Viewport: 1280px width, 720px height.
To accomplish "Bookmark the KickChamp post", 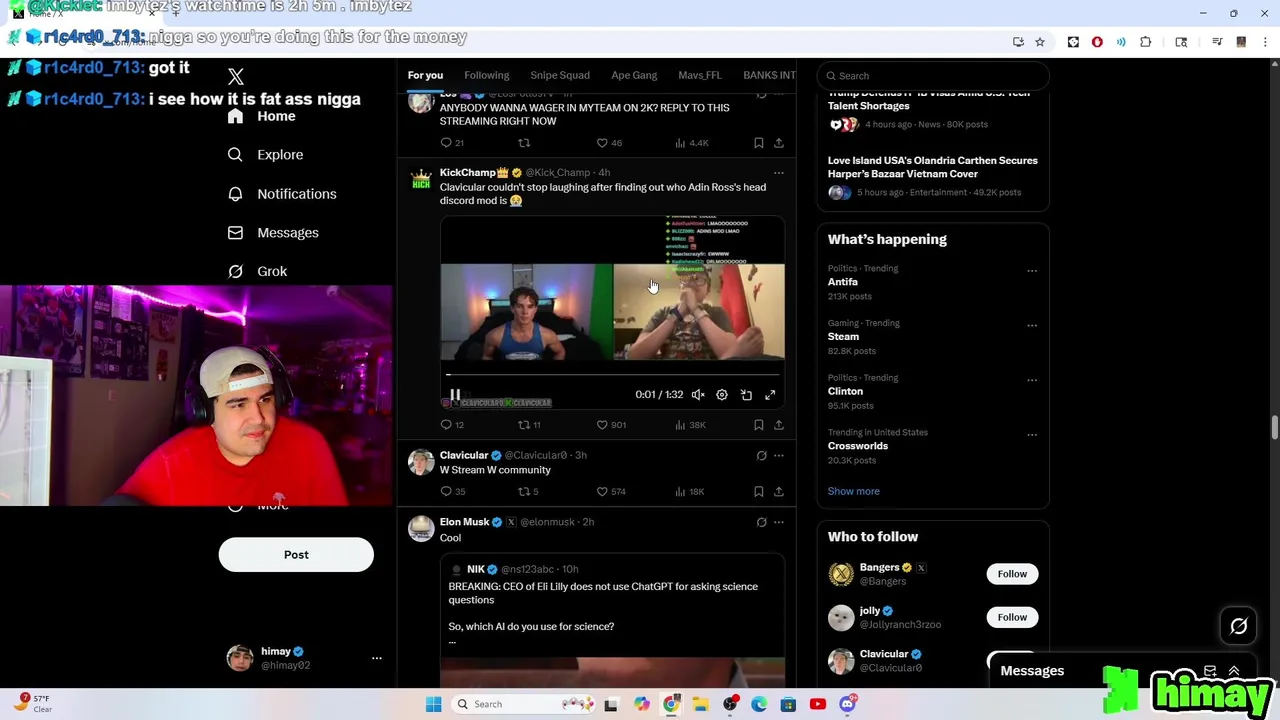I will [759, 425].
